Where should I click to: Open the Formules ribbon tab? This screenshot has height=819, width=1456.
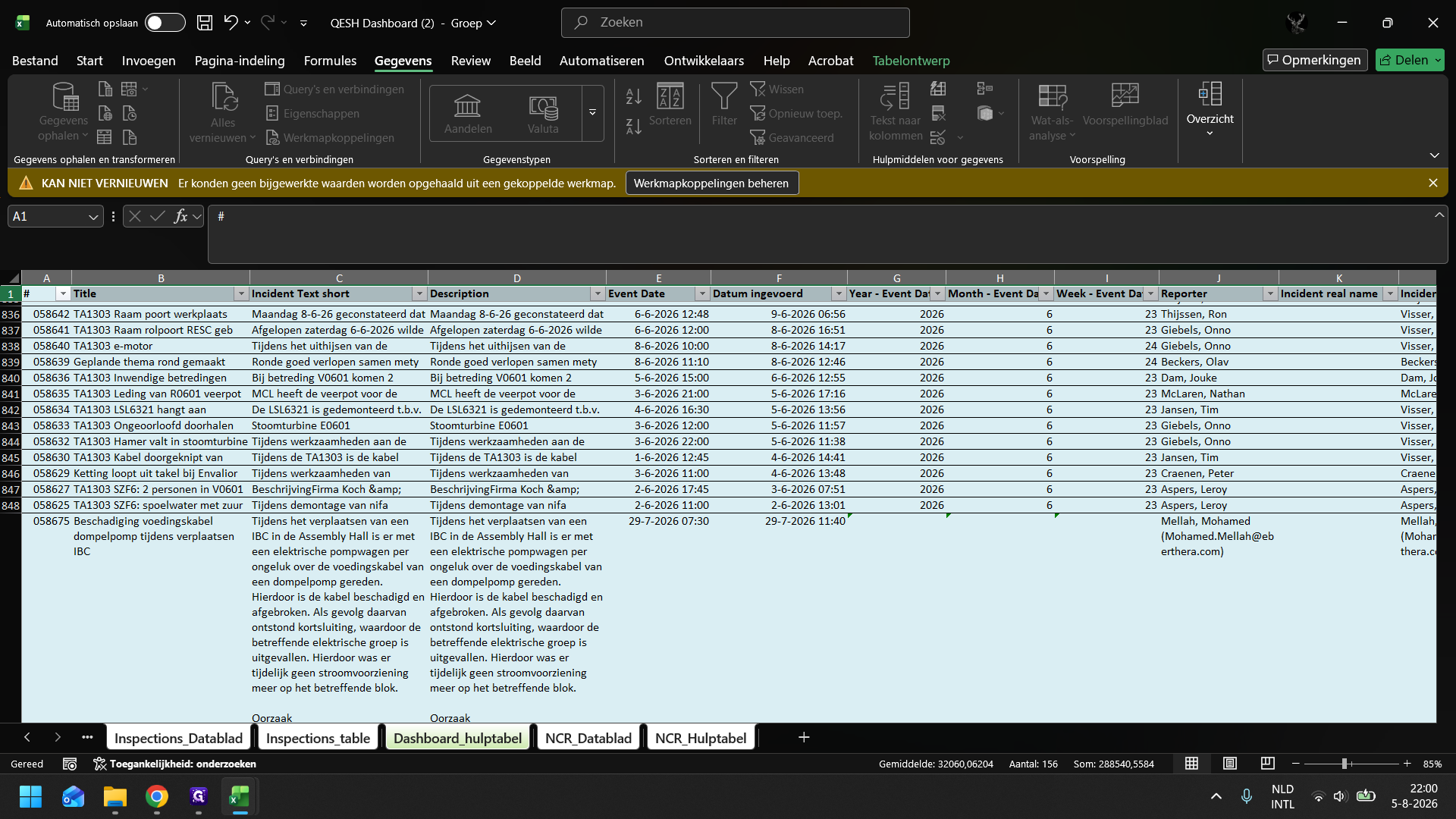click(x=330, y=61)
